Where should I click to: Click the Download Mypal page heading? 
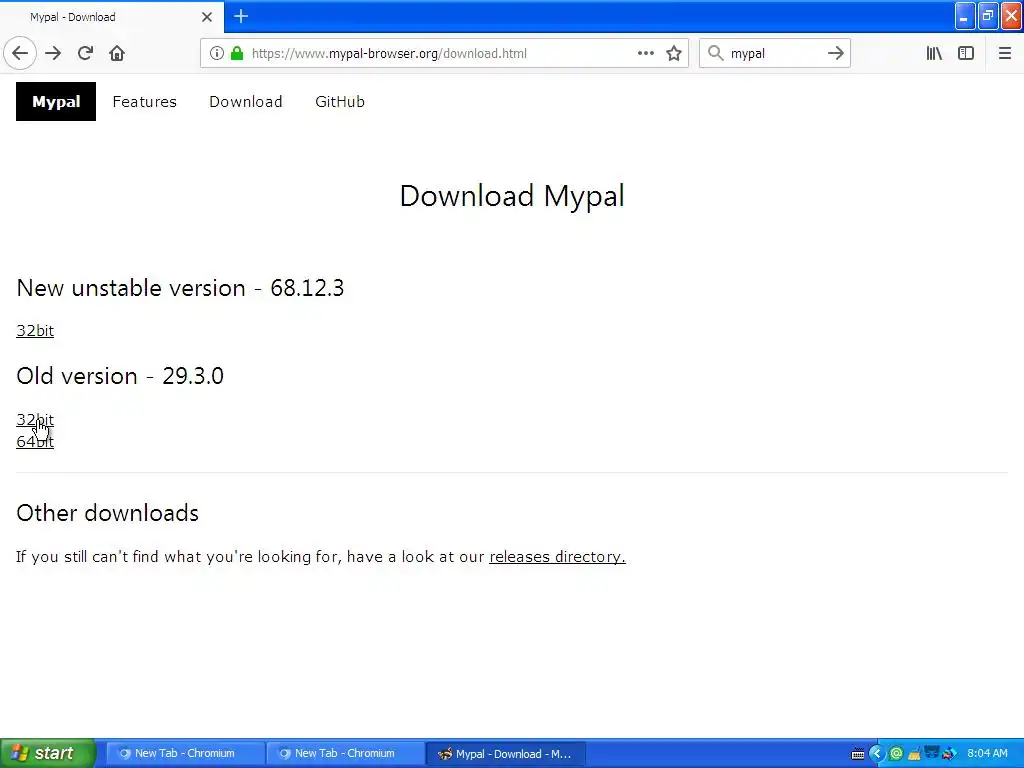(x=512, y=196)
